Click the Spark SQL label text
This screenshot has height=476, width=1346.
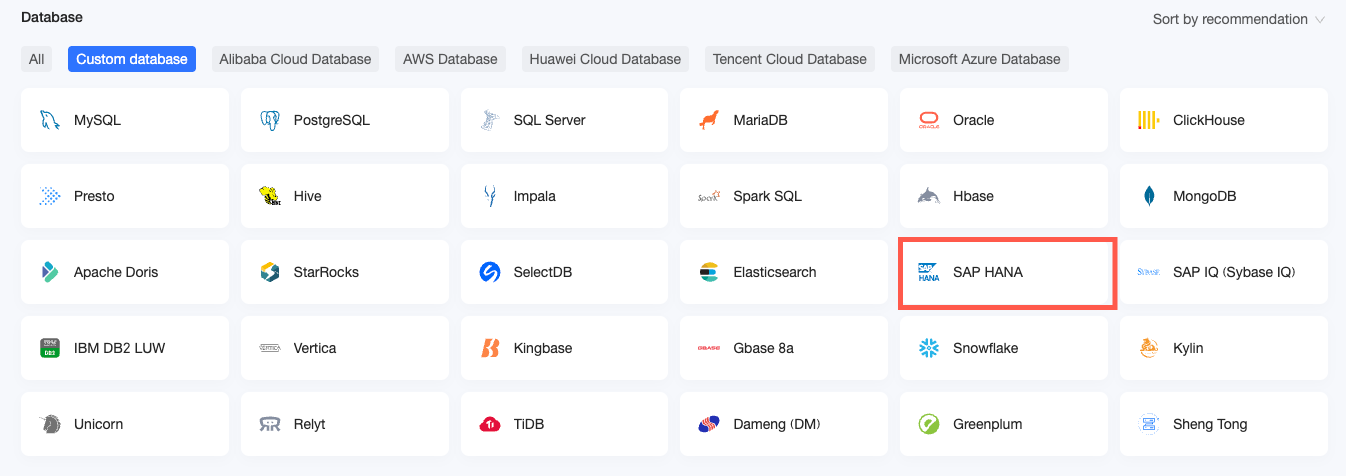[768, 196]
